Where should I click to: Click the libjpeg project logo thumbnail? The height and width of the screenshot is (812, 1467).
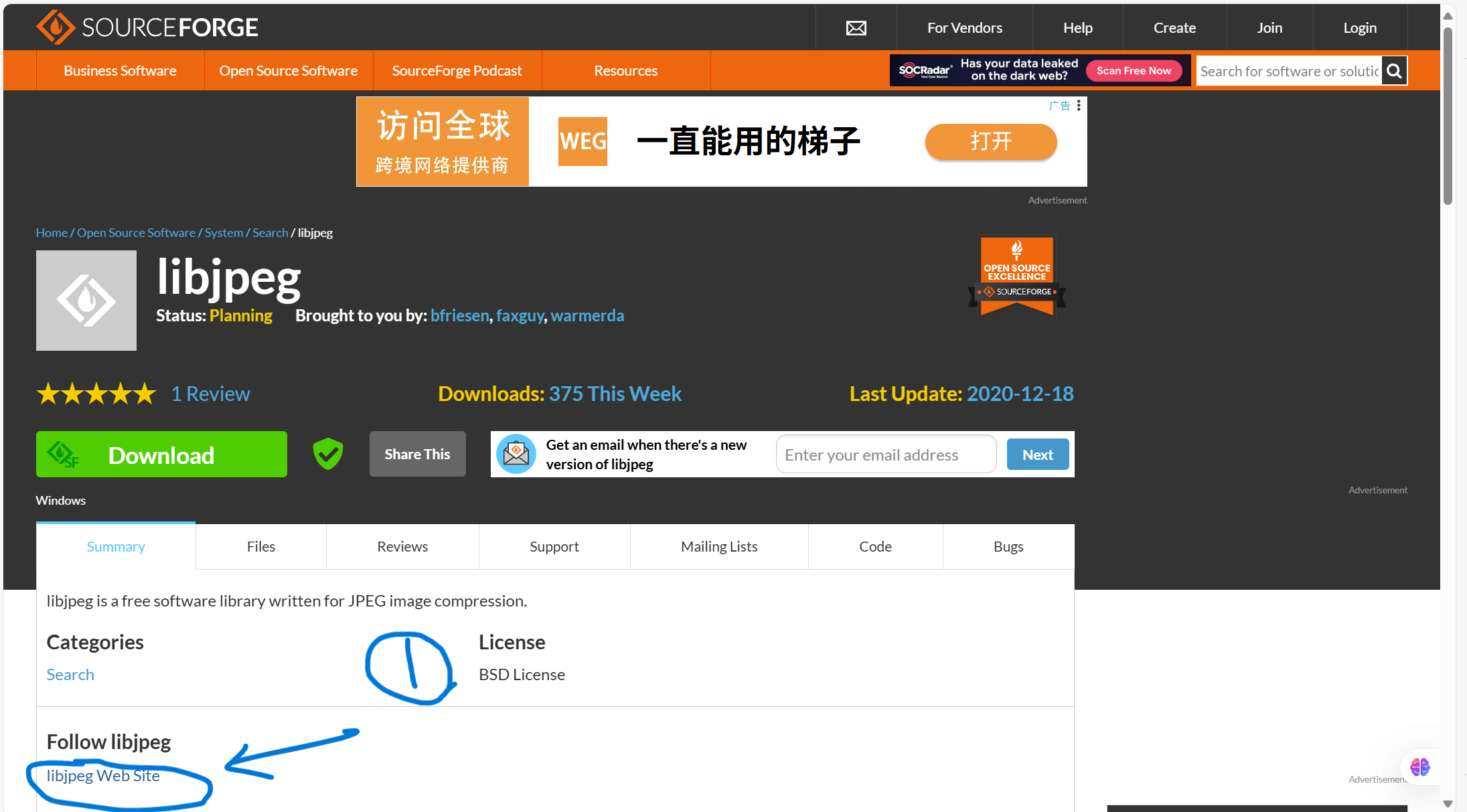click(x=86, y=300)
